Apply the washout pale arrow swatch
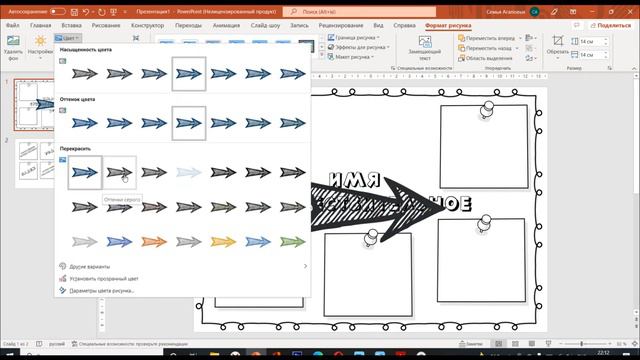Viewport: 640px width, 360px height. (189, 173)
